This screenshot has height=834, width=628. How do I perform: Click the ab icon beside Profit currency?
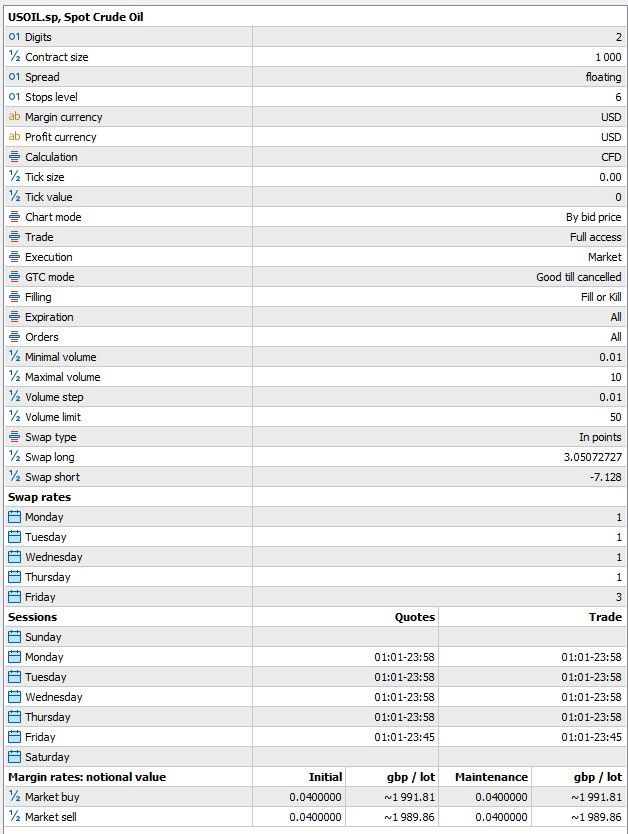(x=14, y=137)
